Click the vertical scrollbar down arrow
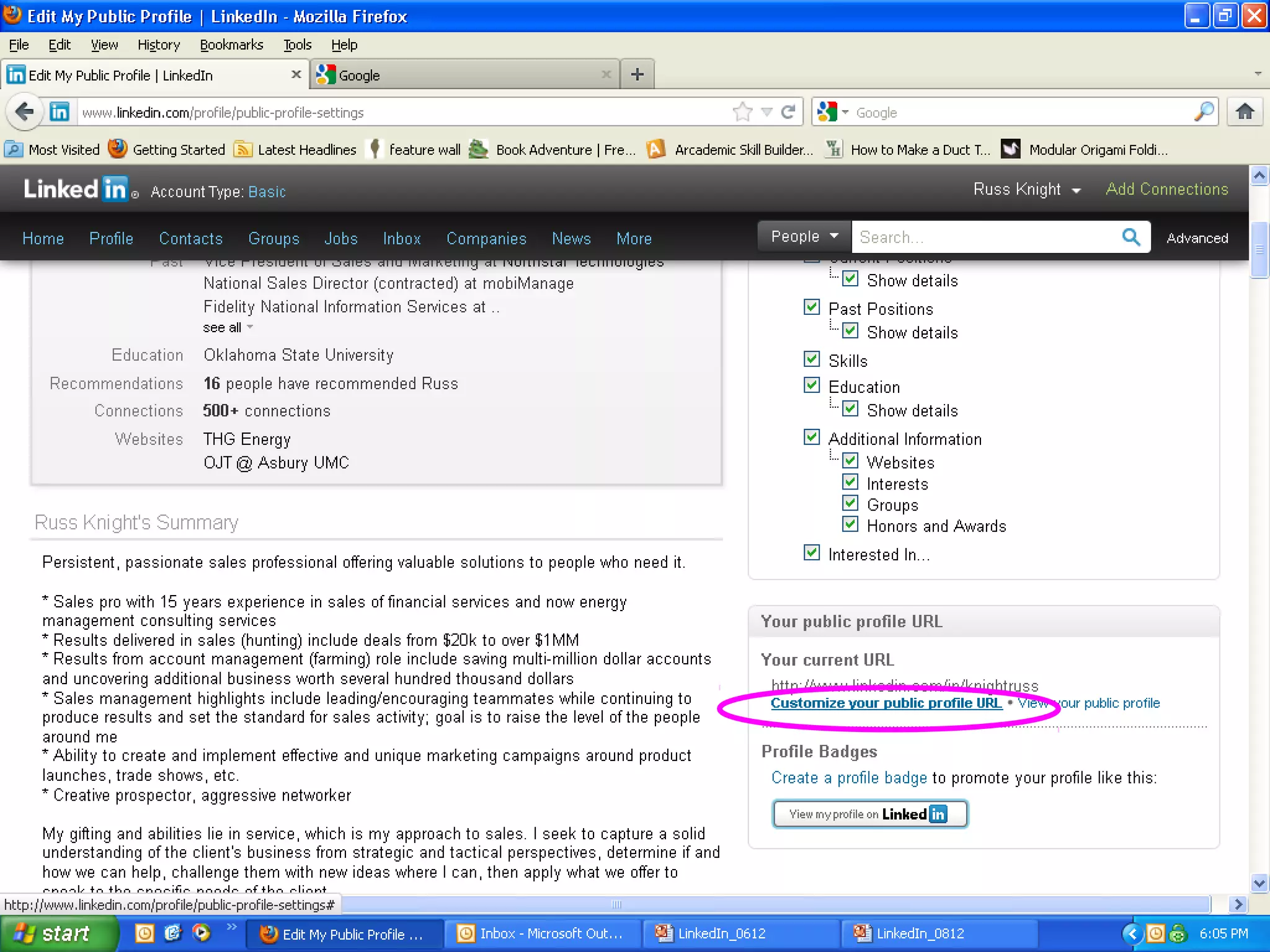The width and height of the screenshot is (1270, 952). coord(1259,883)
